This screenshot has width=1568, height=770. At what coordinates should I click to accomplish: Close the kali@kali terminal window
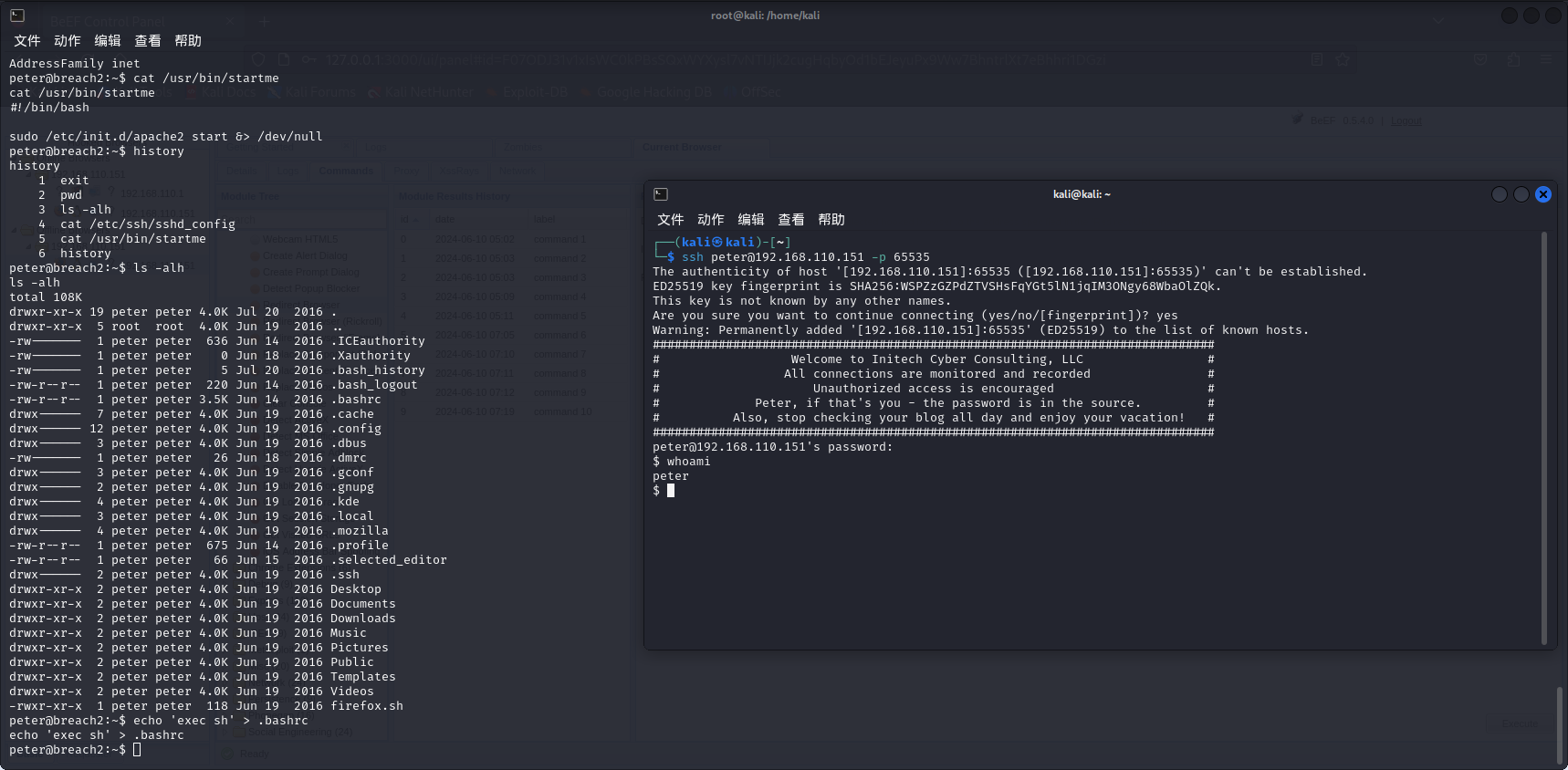1543,194
